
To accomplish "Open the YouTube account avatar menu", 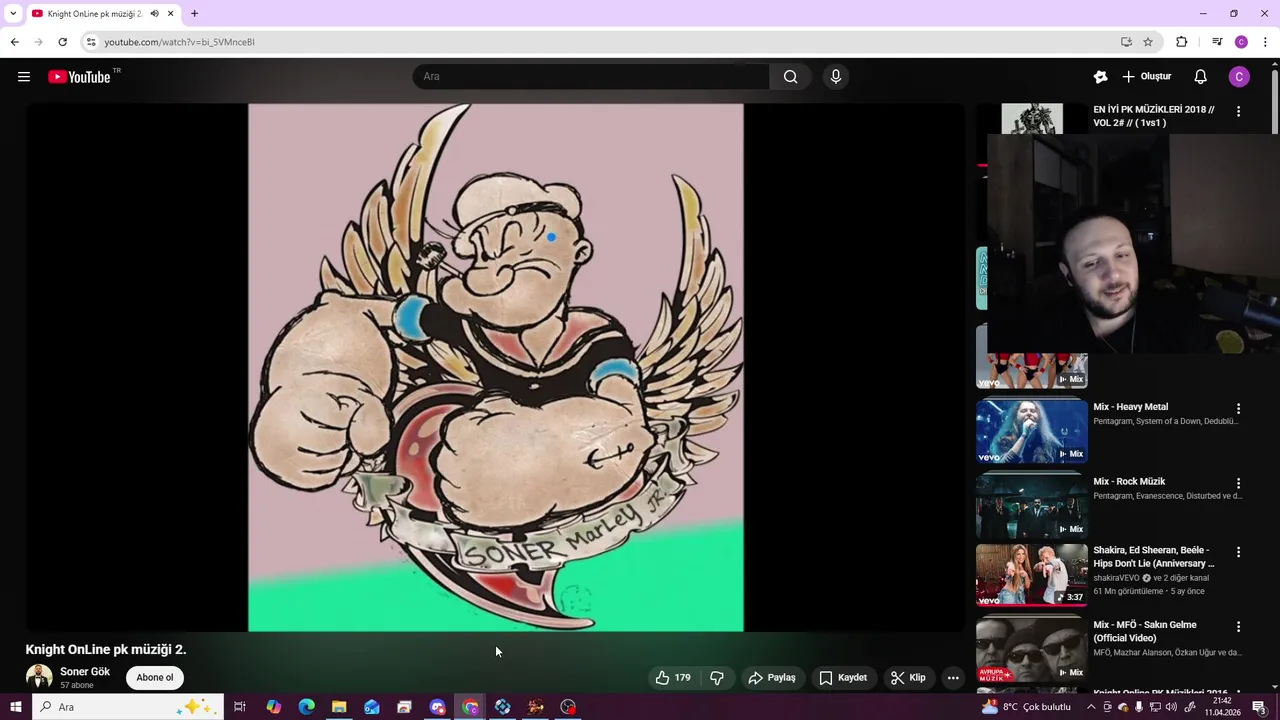I will [x=1239, y=77].
